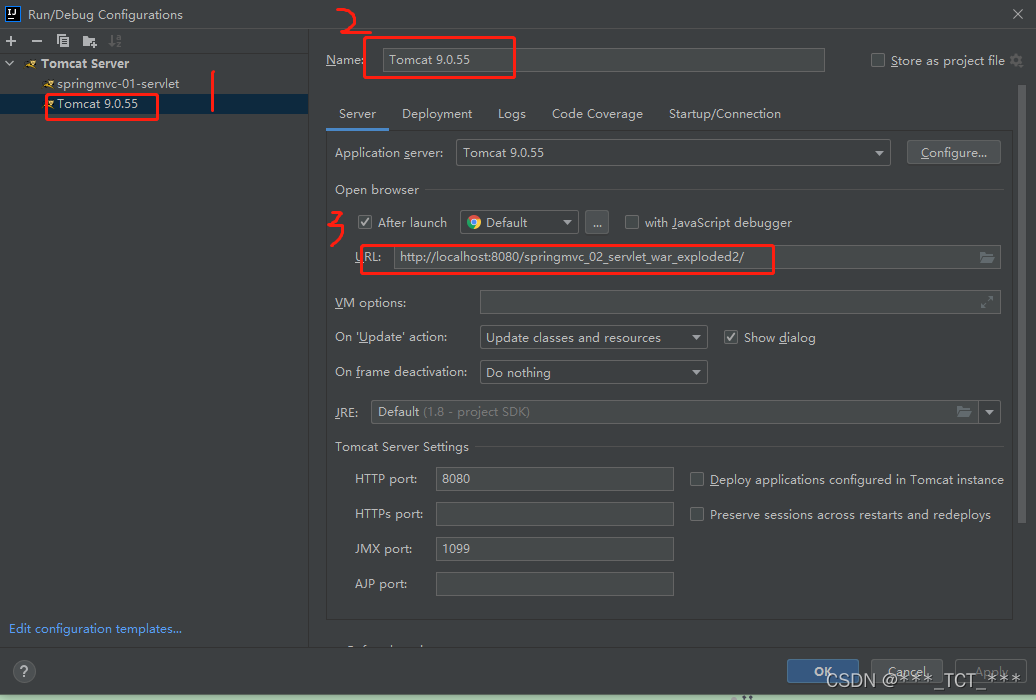Click the expand icon in VM options field
1036x700 pixels.
coord(986,302)
